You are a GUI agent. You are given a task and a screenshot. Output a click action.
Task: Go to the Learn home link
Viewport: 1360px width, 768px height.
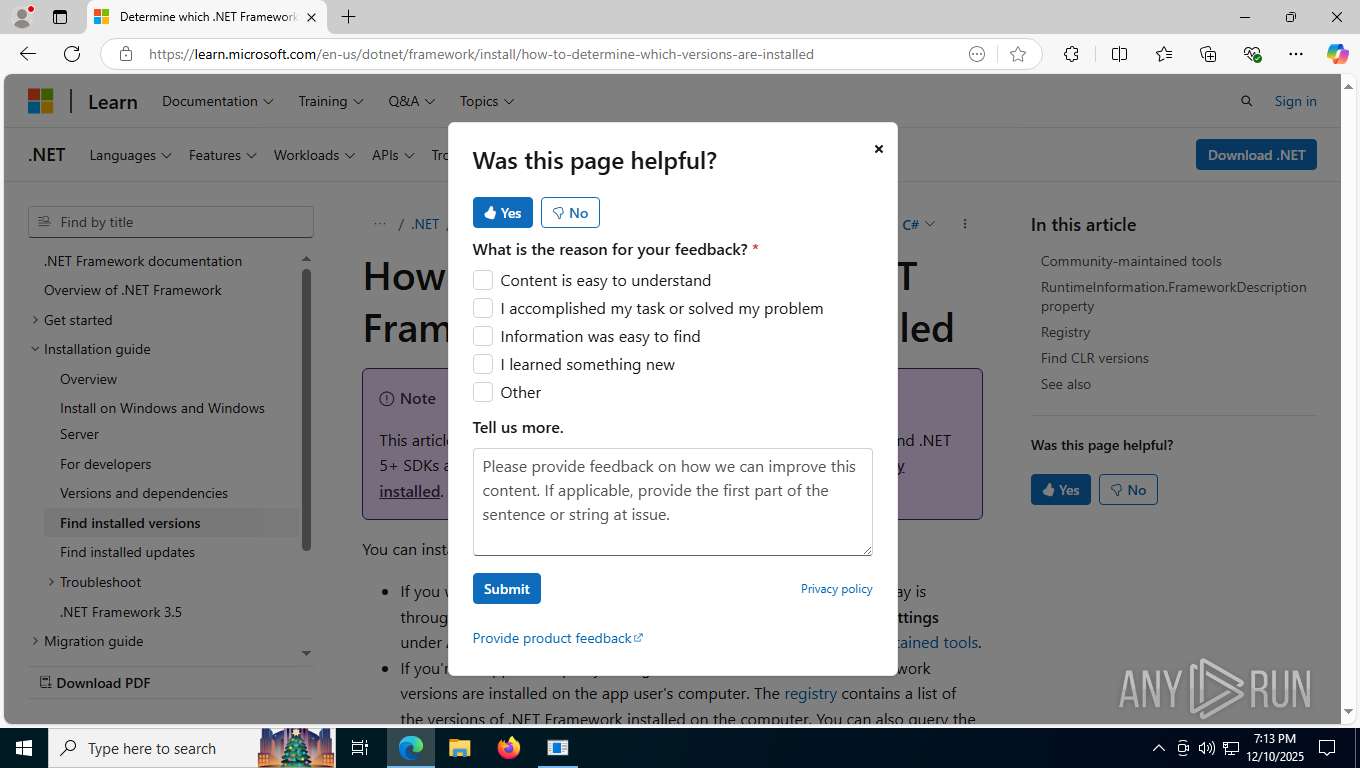pos(113,101)
